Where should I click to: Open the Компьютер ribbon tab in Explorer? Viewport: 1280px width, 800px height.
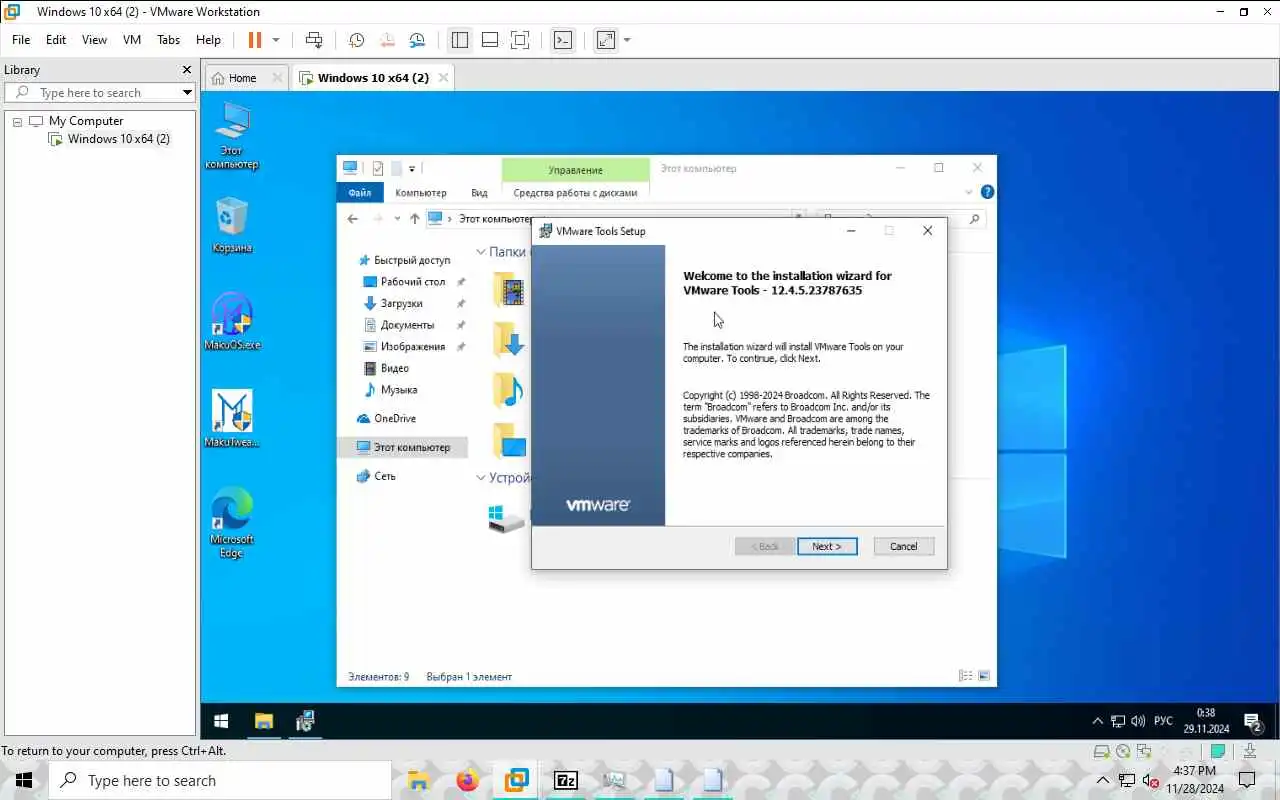pos(421,193)
